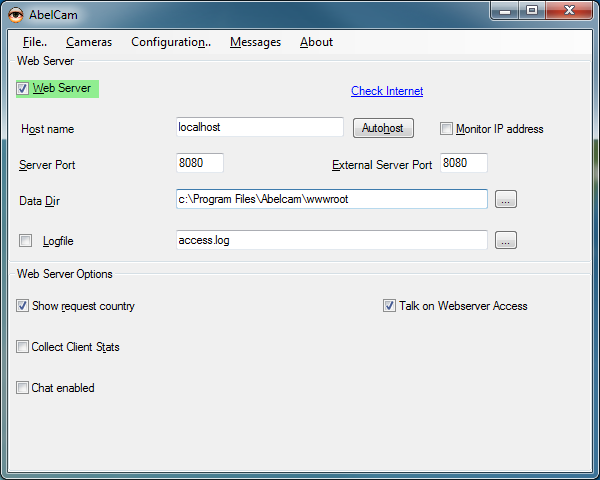The image size is (600, 480).
Task: Open the Messages menu
Action: [255, 42]
